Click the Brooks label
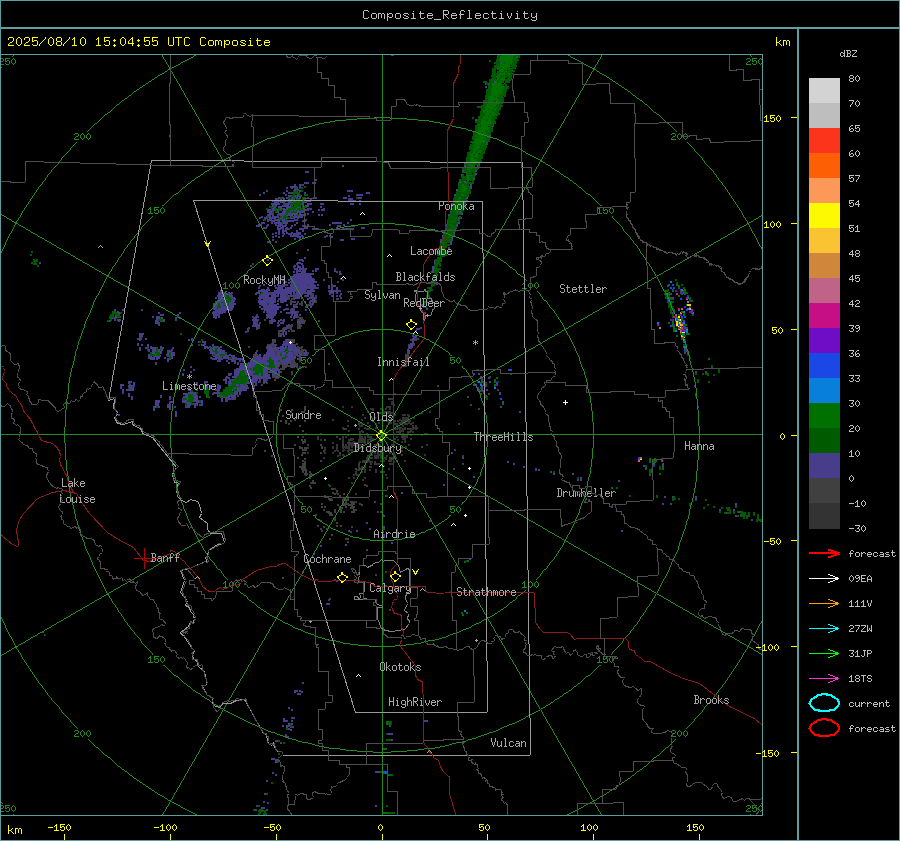The height and width of the screenshot is (841, 900). pos(711,700)
